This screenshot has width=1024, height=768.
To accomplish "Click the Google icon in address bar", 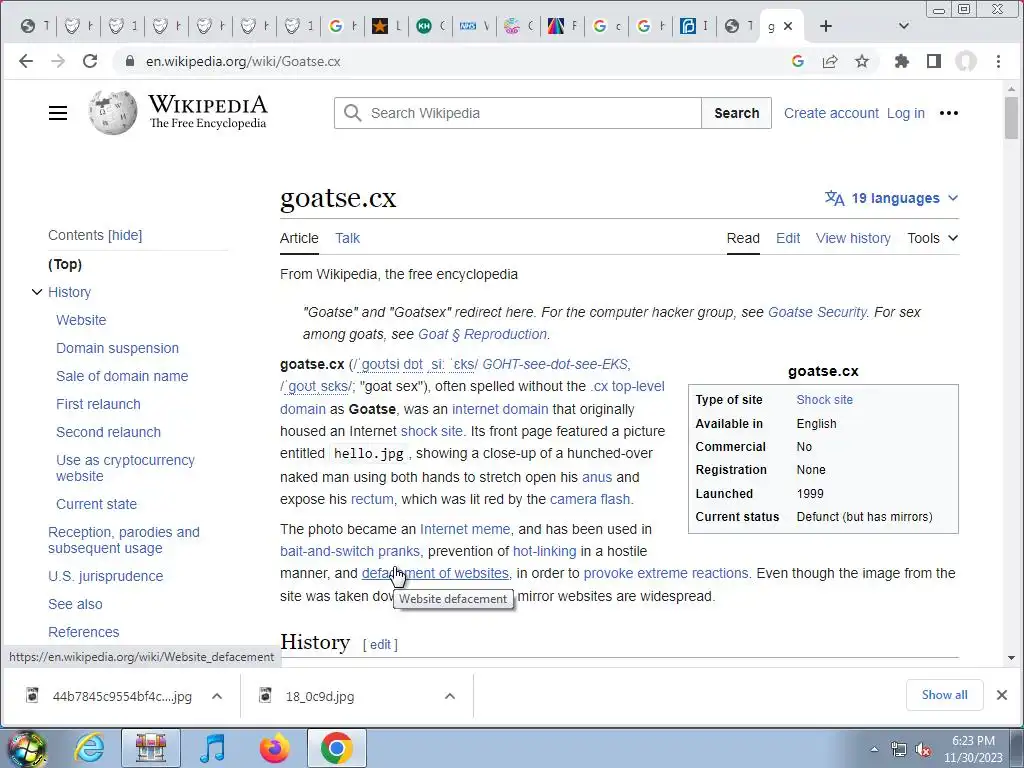I will (797, 61).
